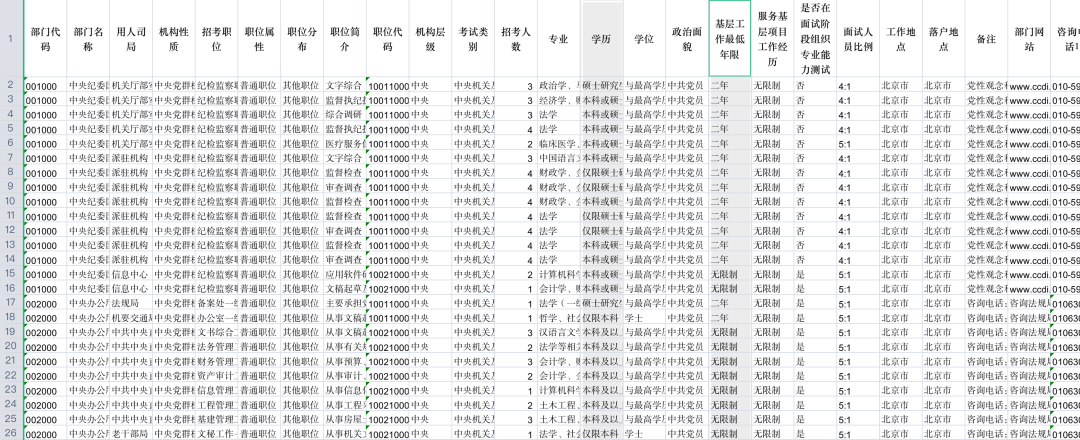Viewport: 1080px width, 440px height.
Task: Select the 落户地点 header cell
Action: coord(942,39)
